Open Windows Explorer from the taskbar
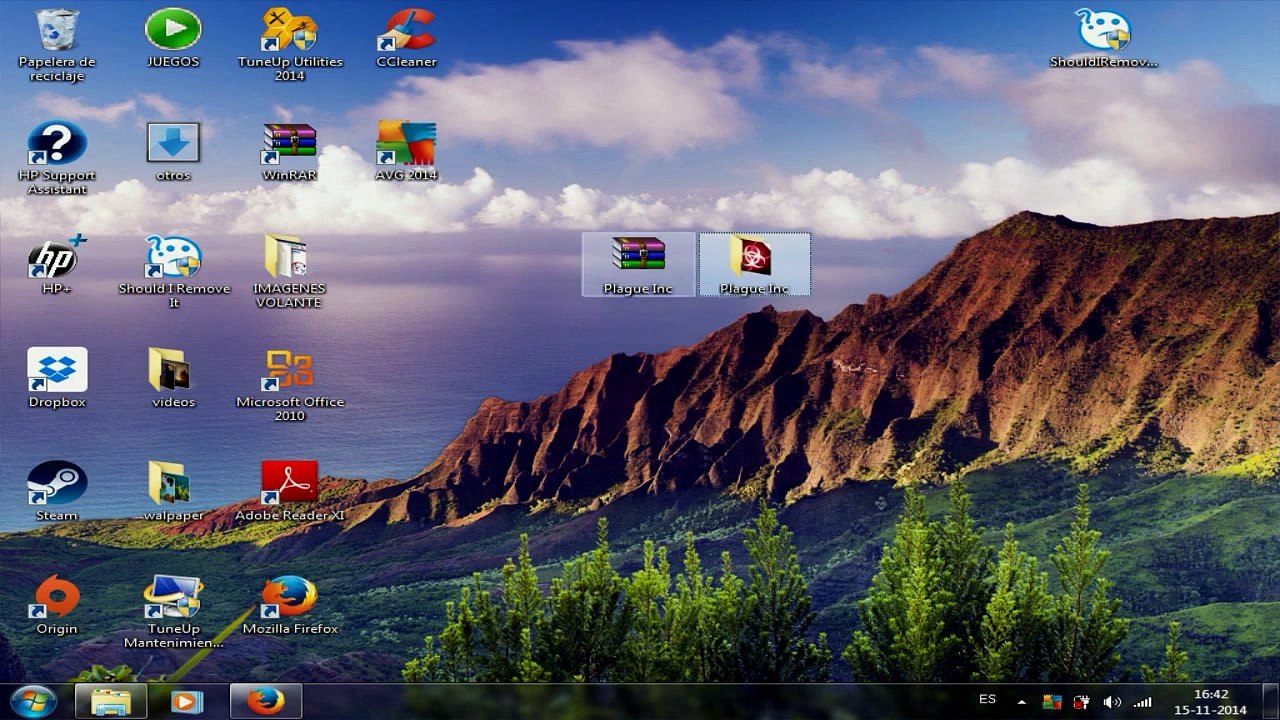 coord(111,702)
